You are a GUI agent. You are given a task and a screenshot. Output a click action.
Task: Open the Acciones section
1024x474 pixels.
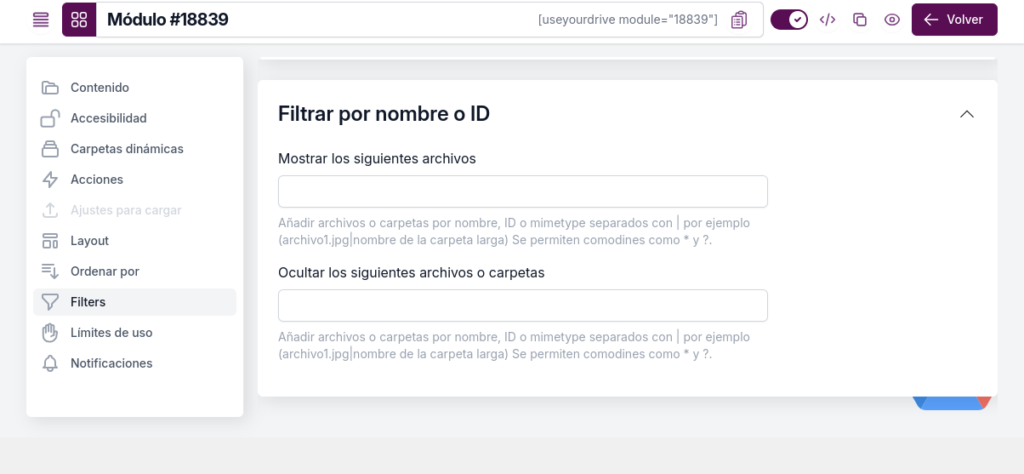pyautogui.click(x=135, y=180)
